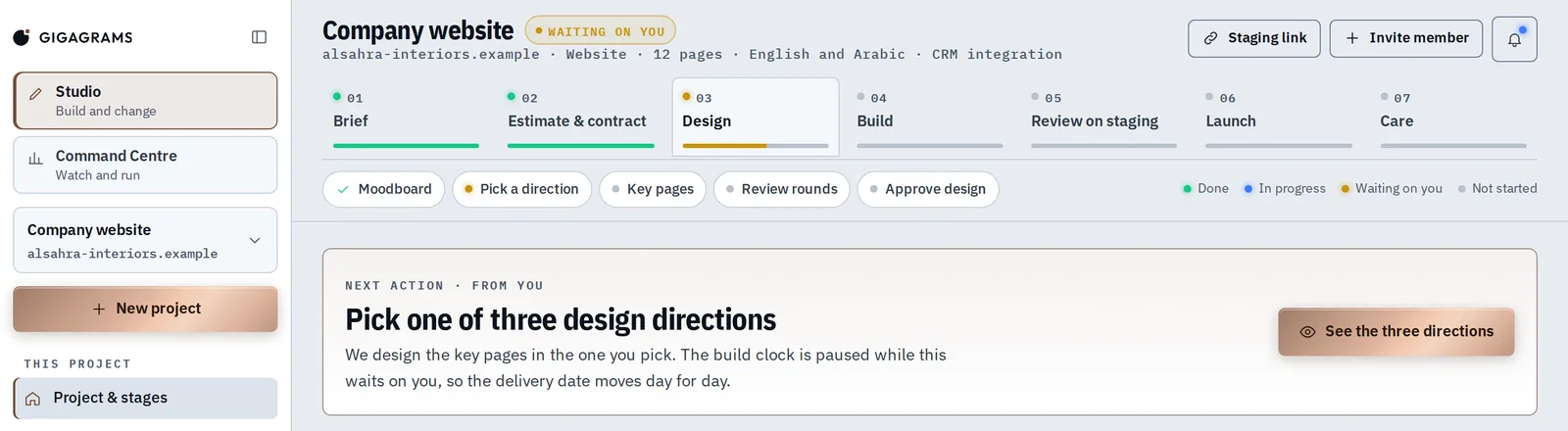1568x431 pixels.
Task: Click the Waiting on you status badge
Action: (x=600, y=31)
